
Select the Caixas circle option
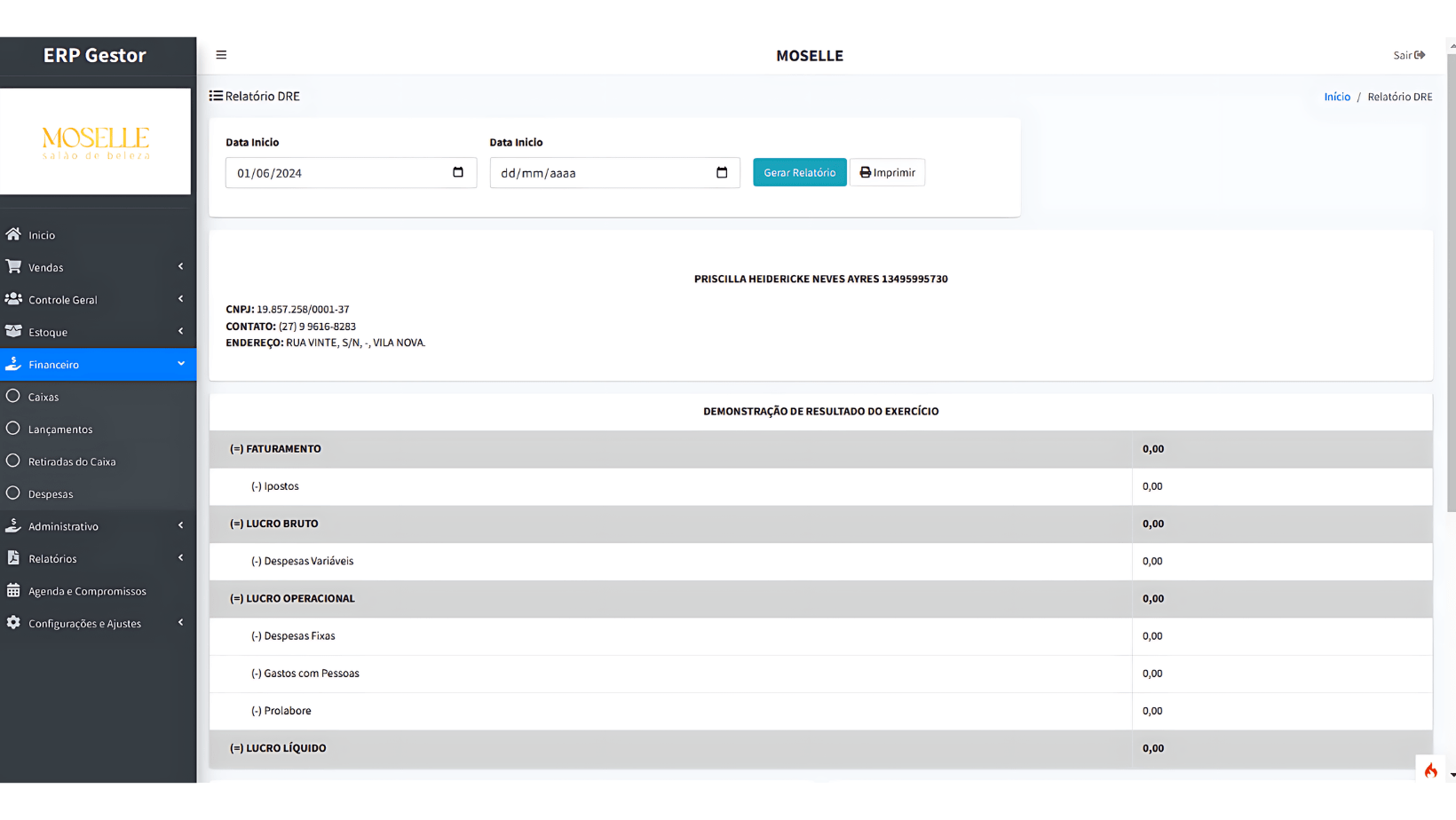(x=13, y=396)
